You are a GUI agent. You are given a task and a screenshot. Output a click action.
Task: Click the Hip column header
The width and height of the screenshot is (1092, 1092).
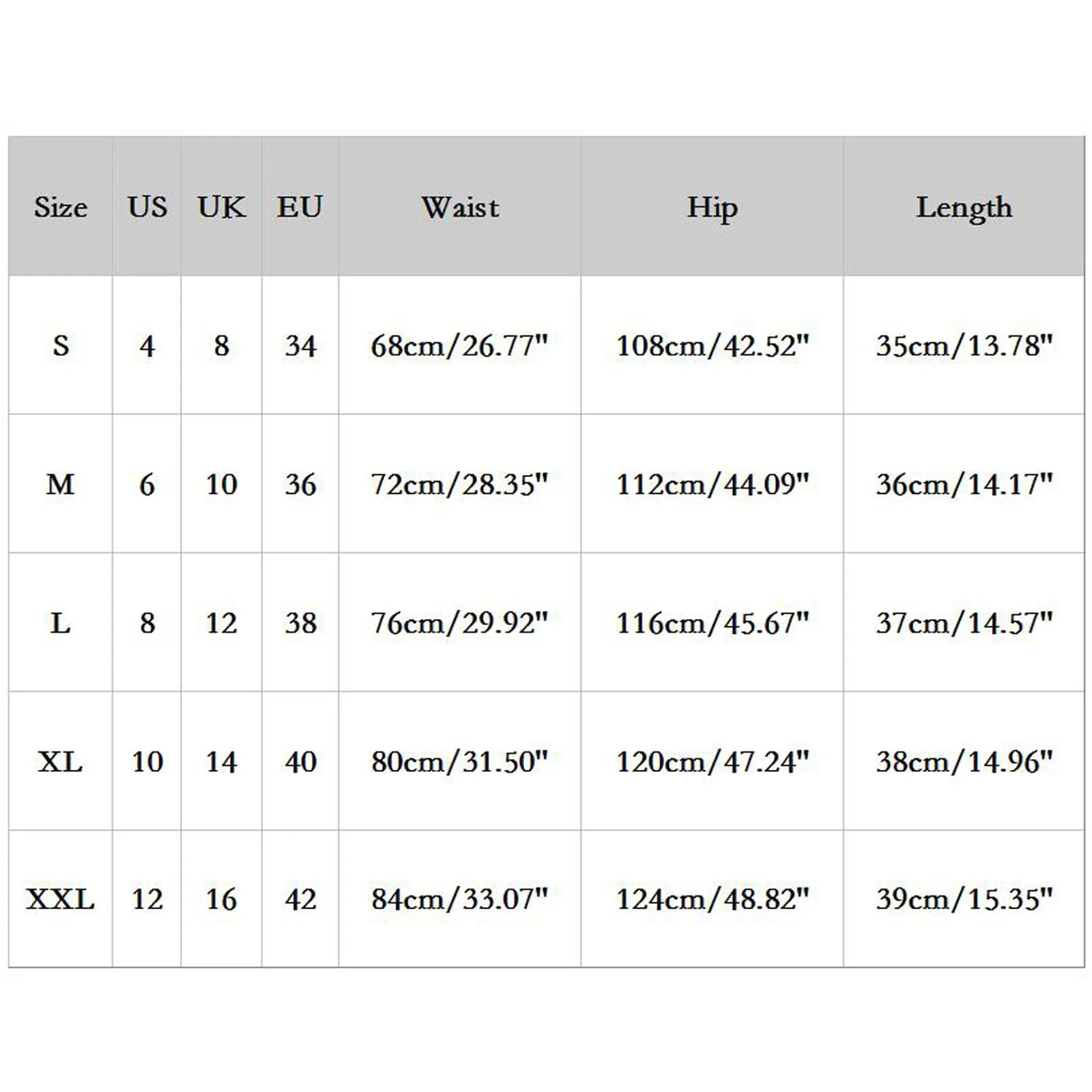click(712, 207)
